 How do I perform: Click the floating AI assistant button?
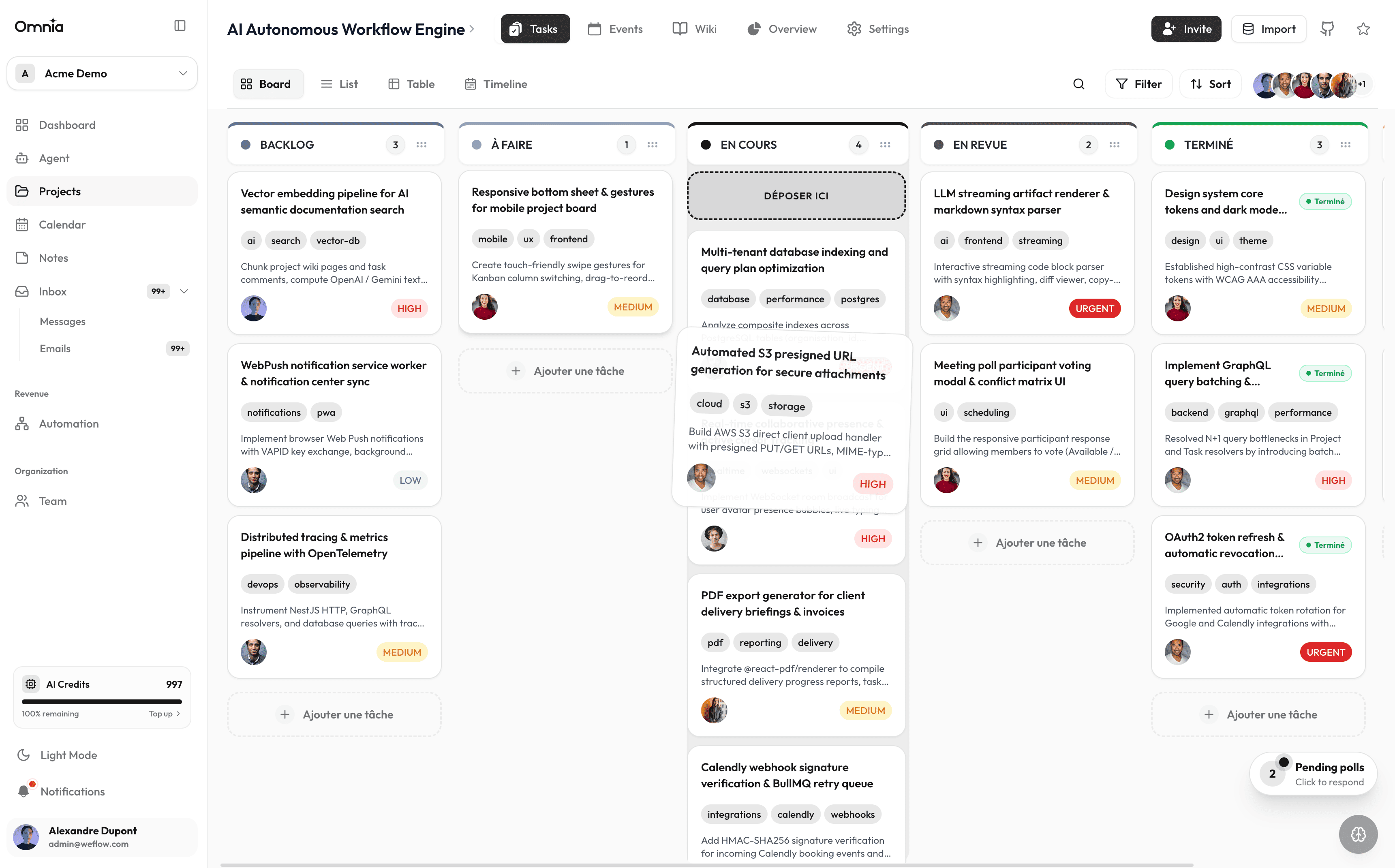pos(1358,834)
